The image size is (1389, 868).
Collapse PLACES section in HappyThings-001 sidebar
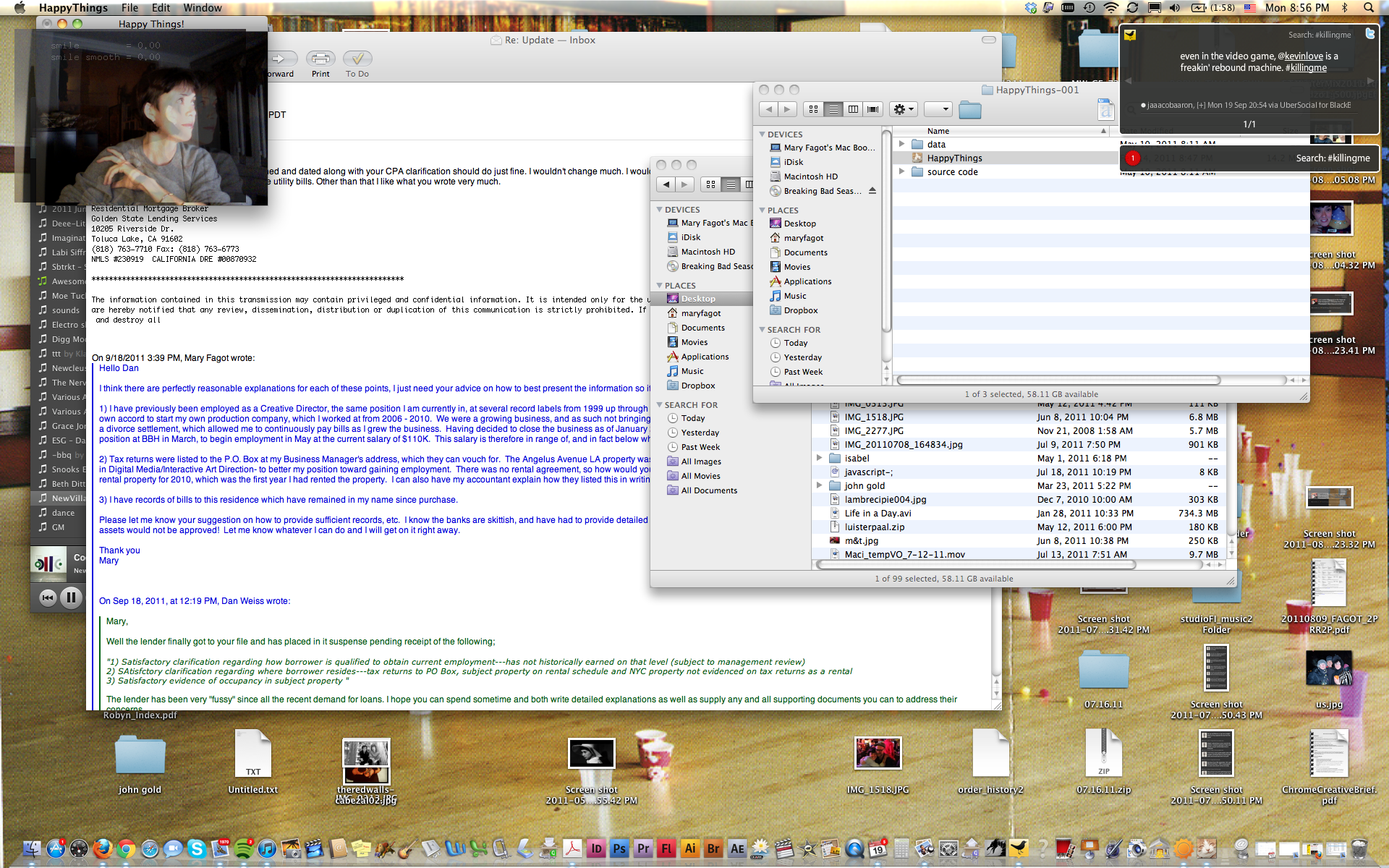tap(762, 210)
